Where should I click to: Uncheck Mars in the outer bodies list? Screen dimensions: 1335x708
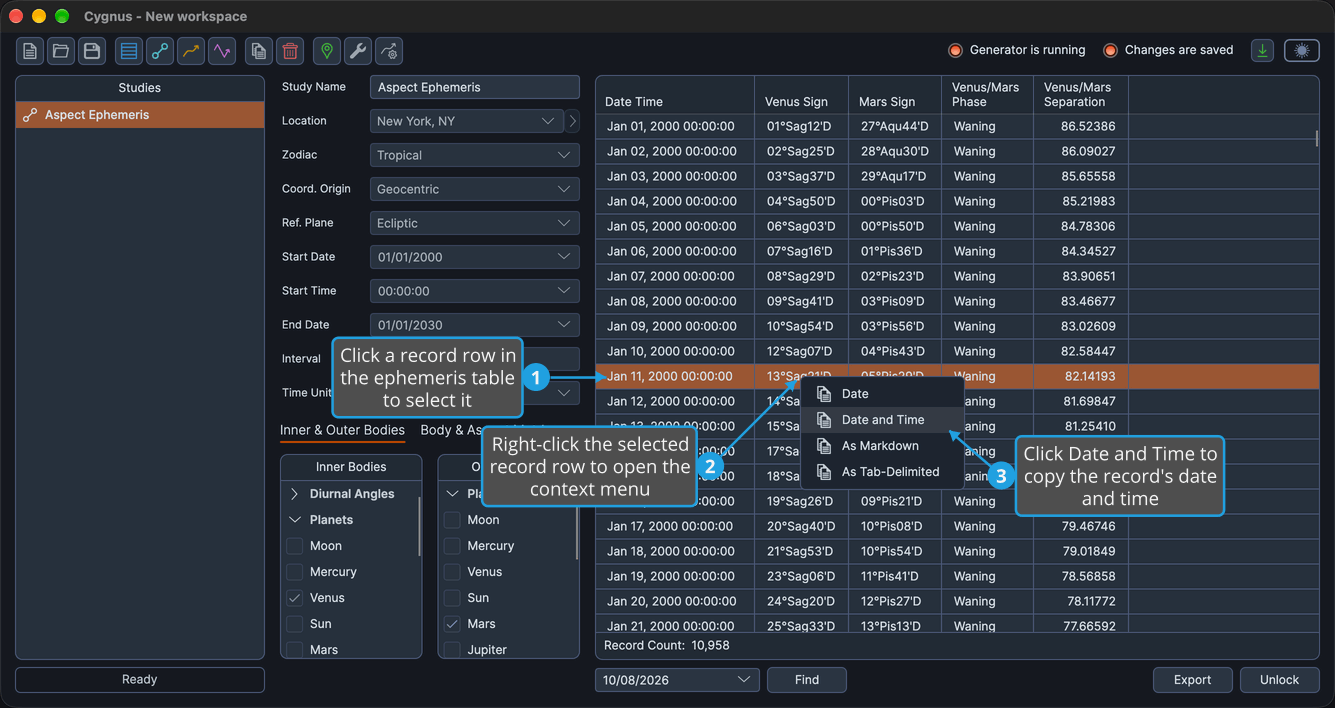(452, 624)
